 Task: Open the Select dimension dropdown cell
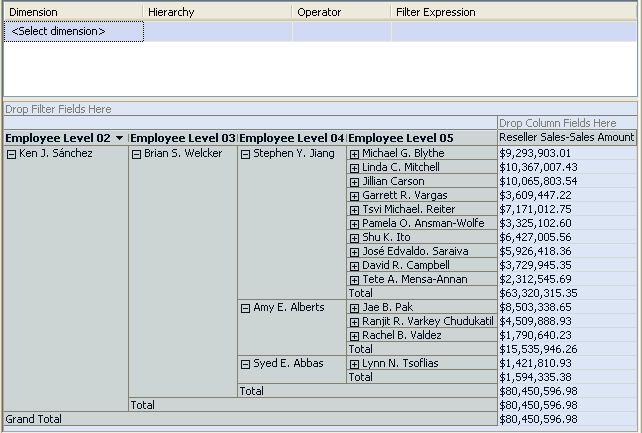[74, 32]
